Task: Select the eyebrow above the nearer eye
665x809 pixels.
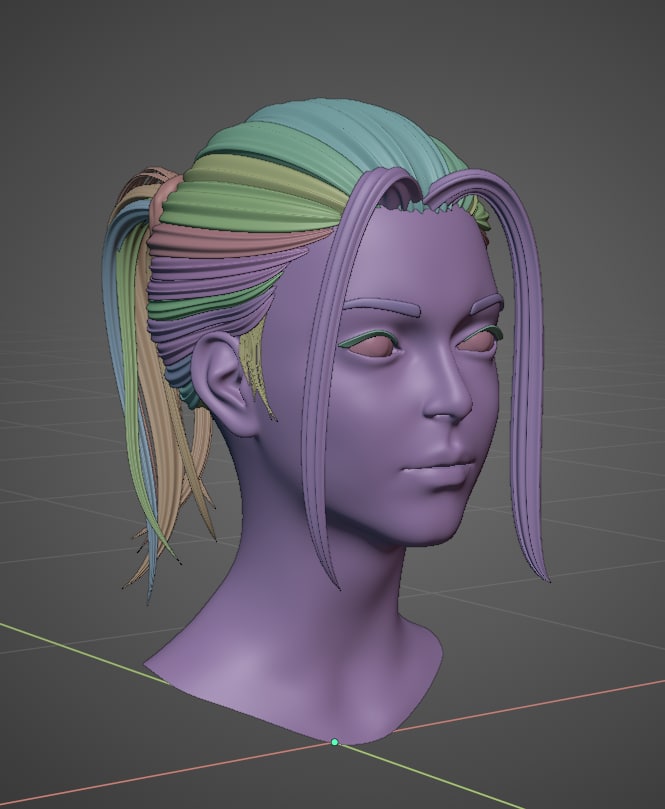Action: click(383, 308)
